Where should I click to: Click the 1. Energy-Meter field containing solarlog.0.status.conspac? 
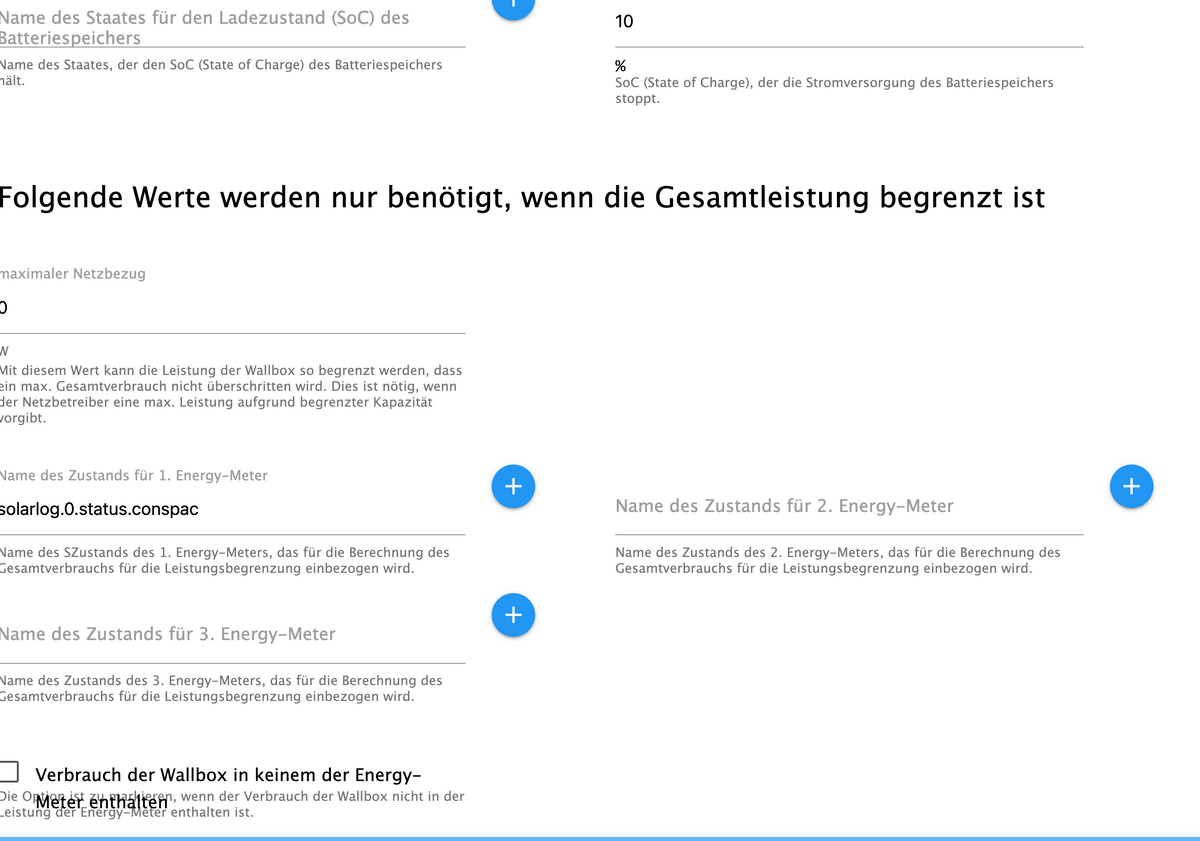coord(232,509)
